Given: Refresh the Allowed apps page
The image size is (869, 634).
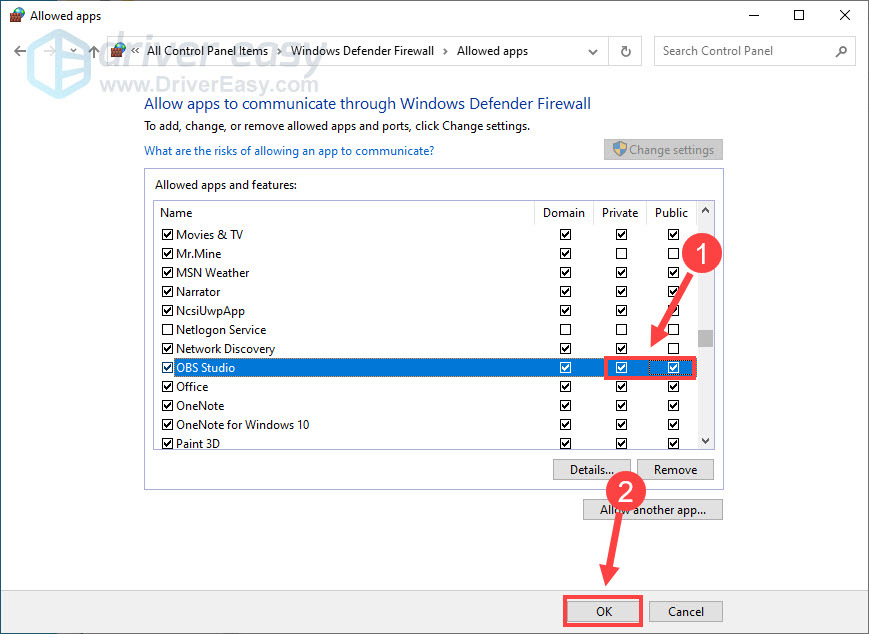Looking at the screenshot, I should [x=626, y=52].
